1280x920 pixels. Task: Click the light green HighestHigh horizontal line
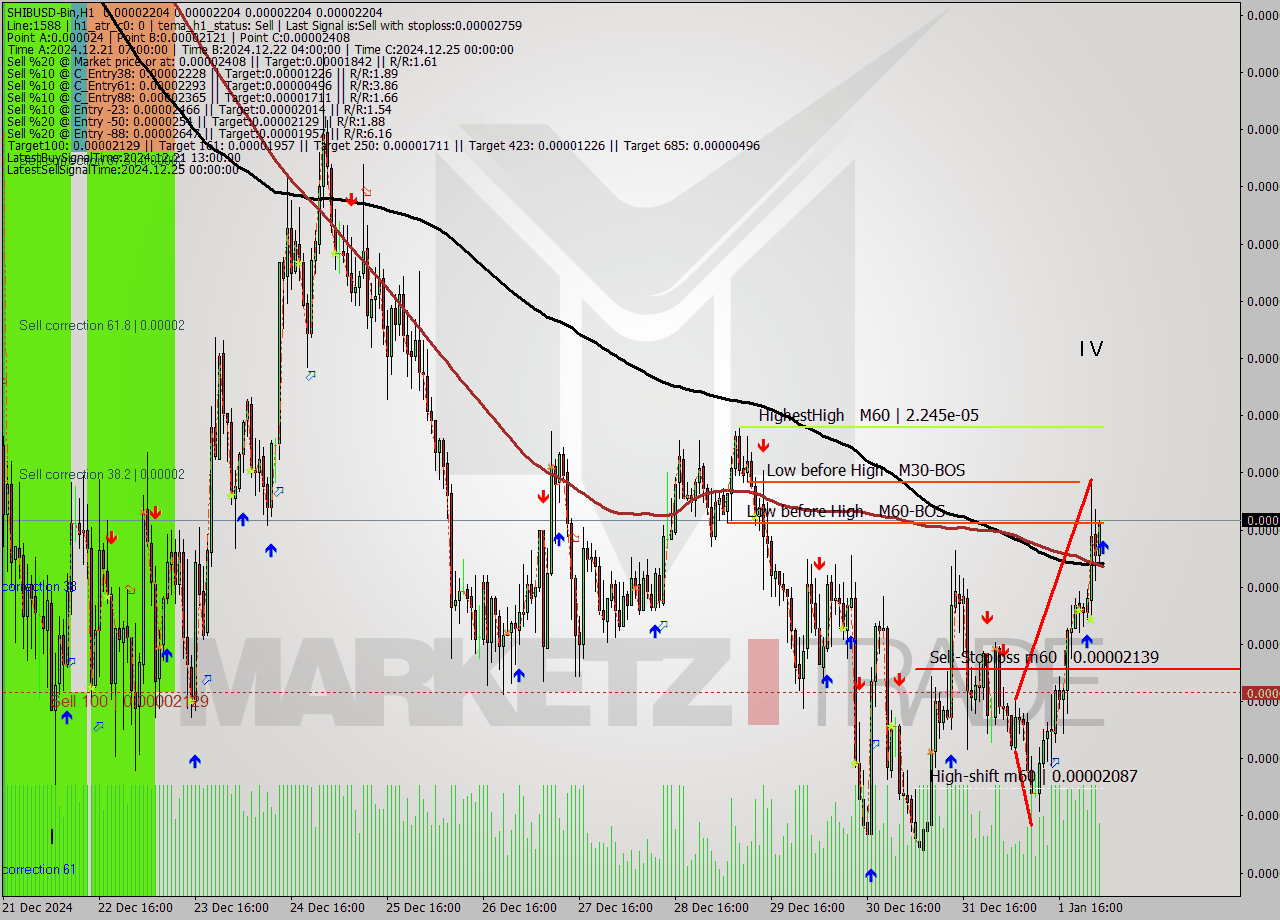pyautogui.click(x=920, y=427)
